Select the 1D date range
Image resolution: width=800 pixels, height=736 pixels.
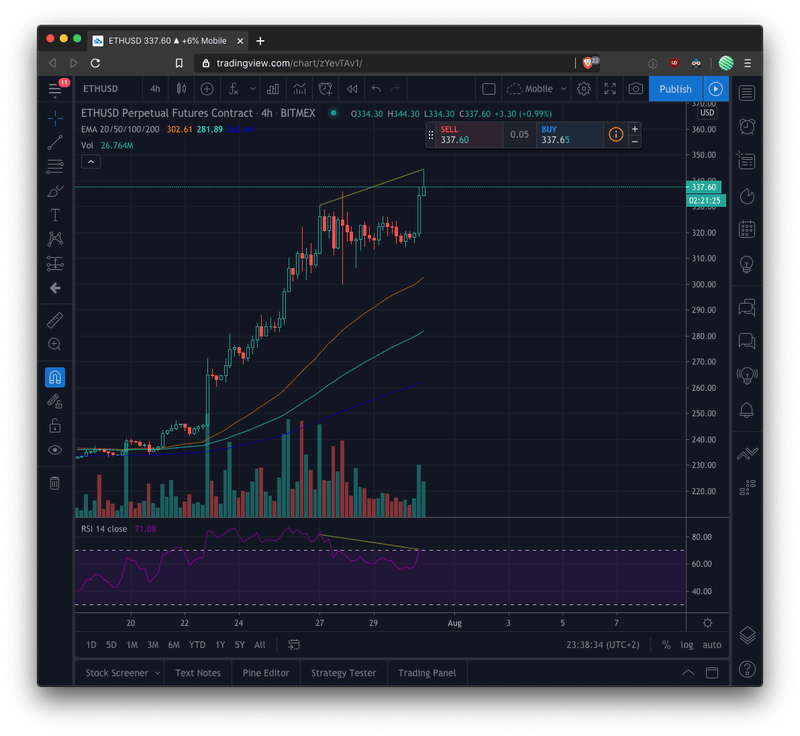pos(91,645)
